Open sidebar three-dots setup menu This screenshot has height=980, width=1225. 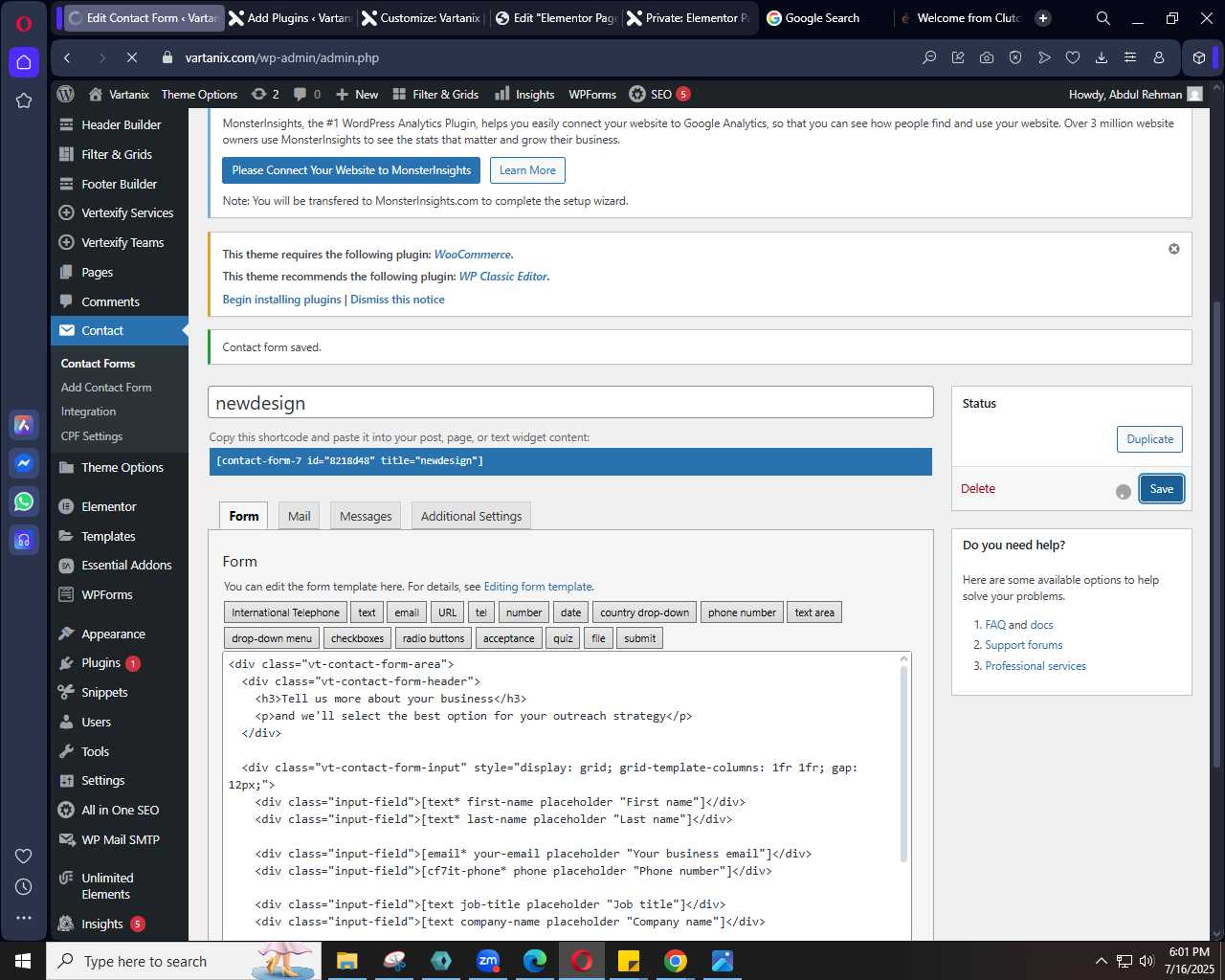tap(24, 917)
